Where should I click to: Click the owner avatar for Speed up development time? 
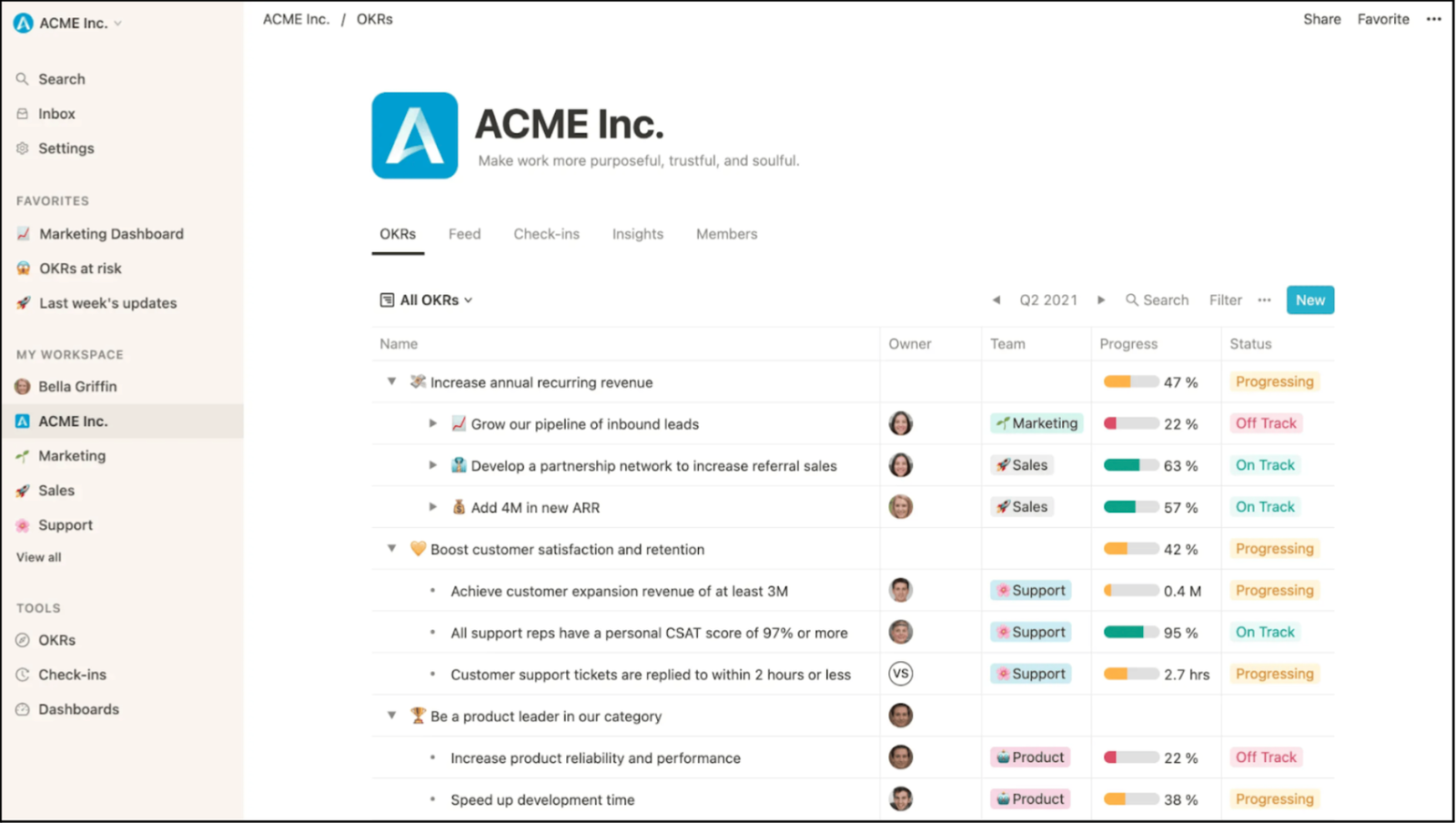coord(901,798)
